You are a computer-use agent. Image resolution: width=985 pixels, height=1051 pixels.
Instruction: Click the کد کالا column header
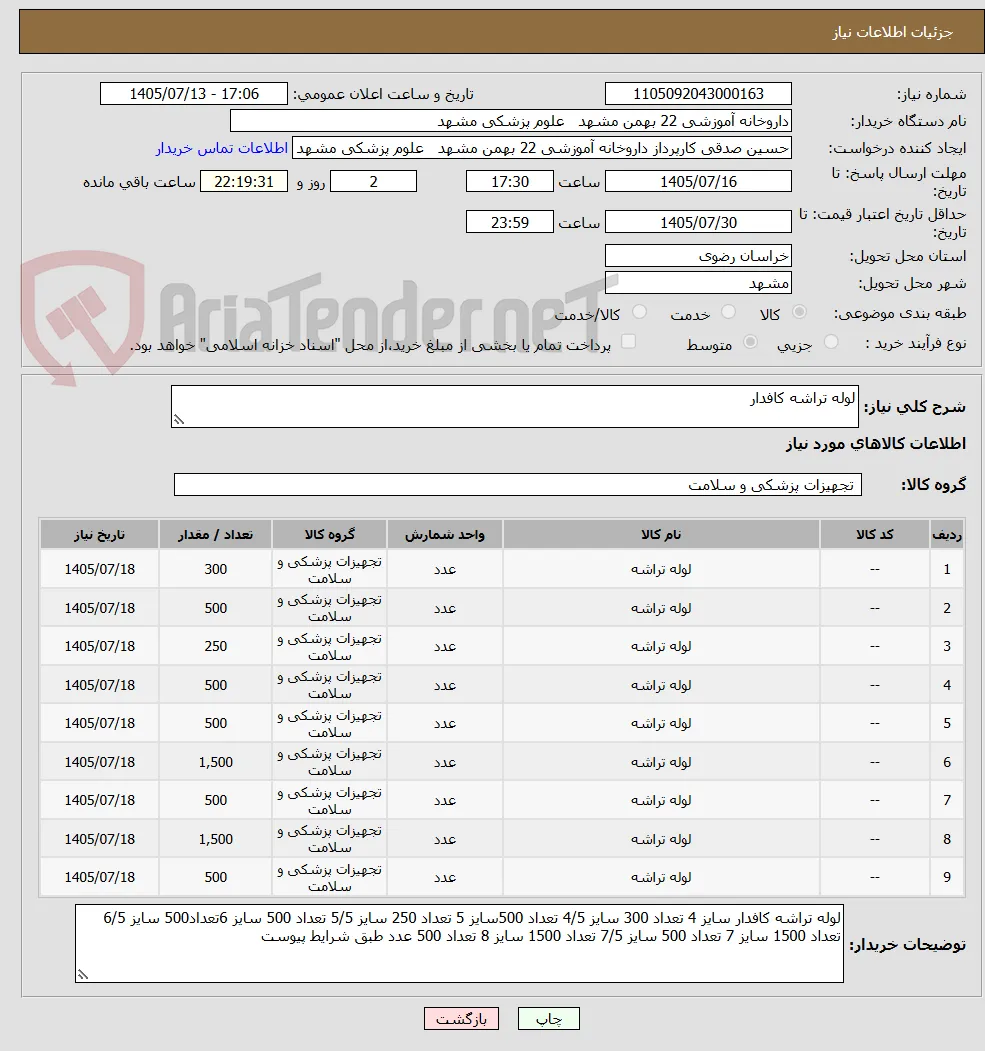(874, 534)
